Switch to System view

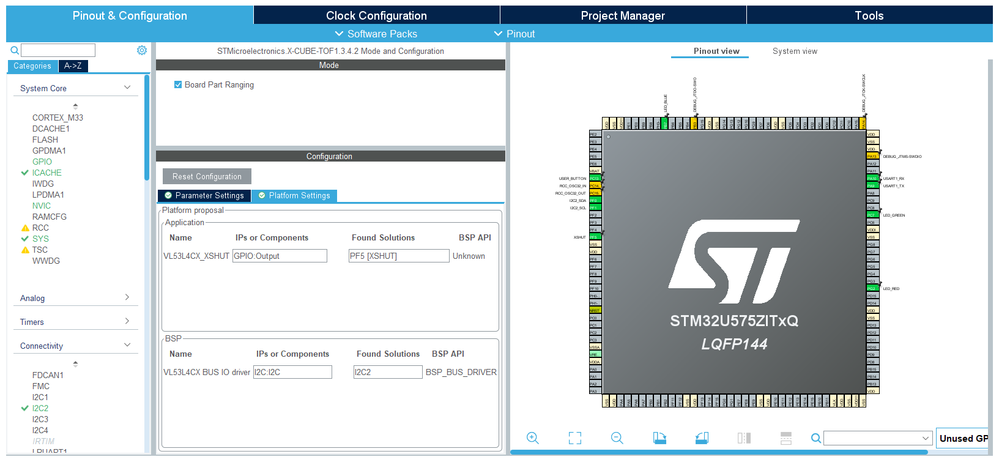pyautogui.click(x=794, y=51)
